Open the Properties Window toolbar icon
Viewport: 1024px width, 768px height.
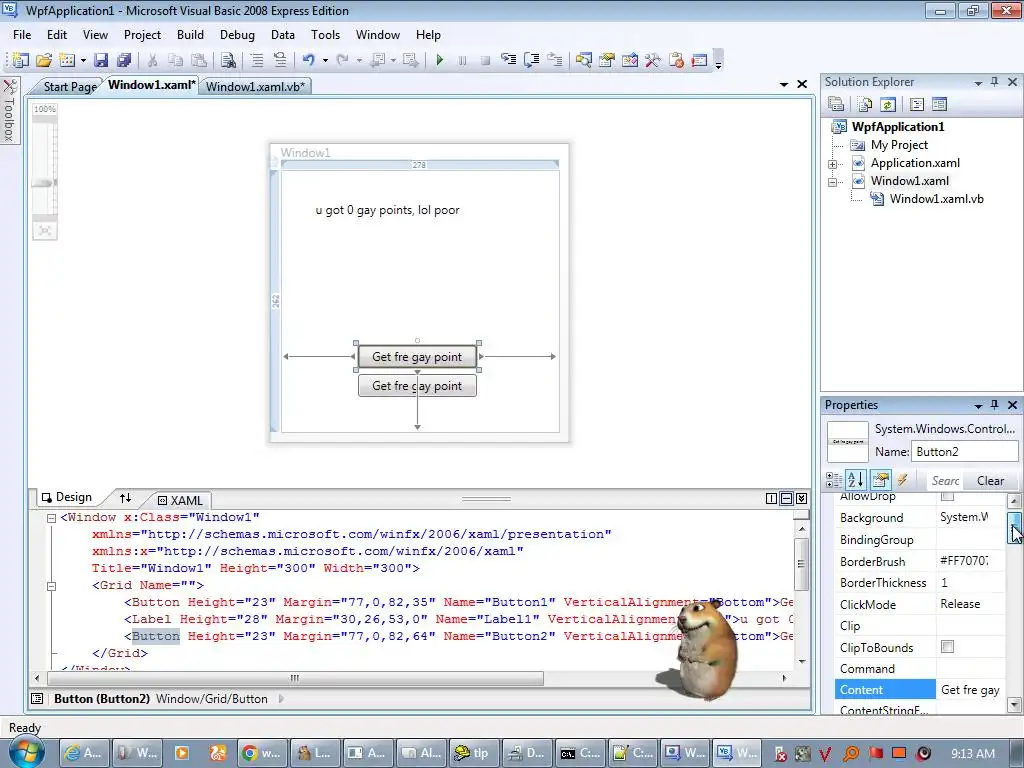pyautogui.click(x=607, y=61)
